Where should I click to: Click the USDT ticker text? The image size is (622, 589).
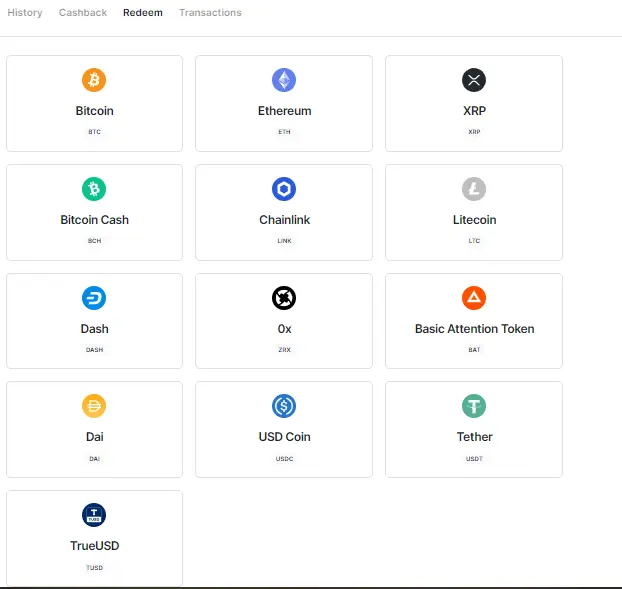pos(474,459)
